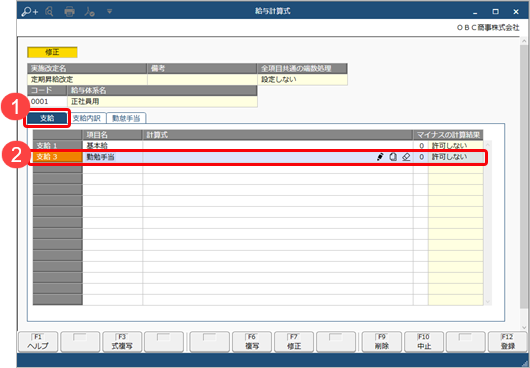The width and height of the screenshot is (530, 368).
Task: Click the 勤勉手当 item name cell
Action: 113,157
